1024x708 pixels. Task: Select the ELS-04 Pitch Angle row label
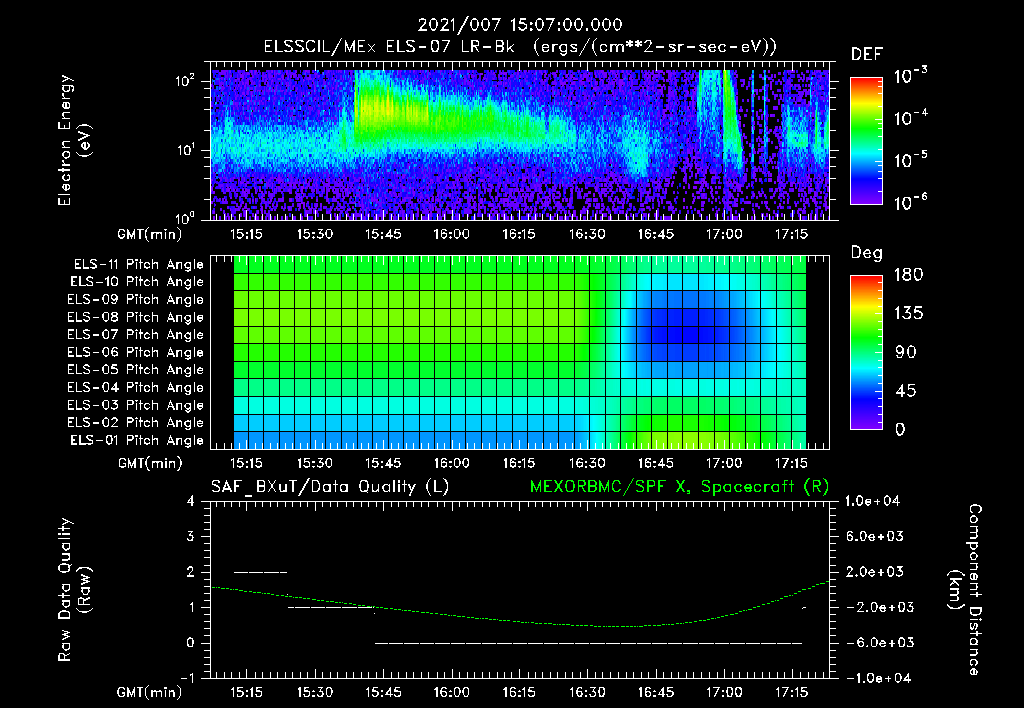pos(136,387)
